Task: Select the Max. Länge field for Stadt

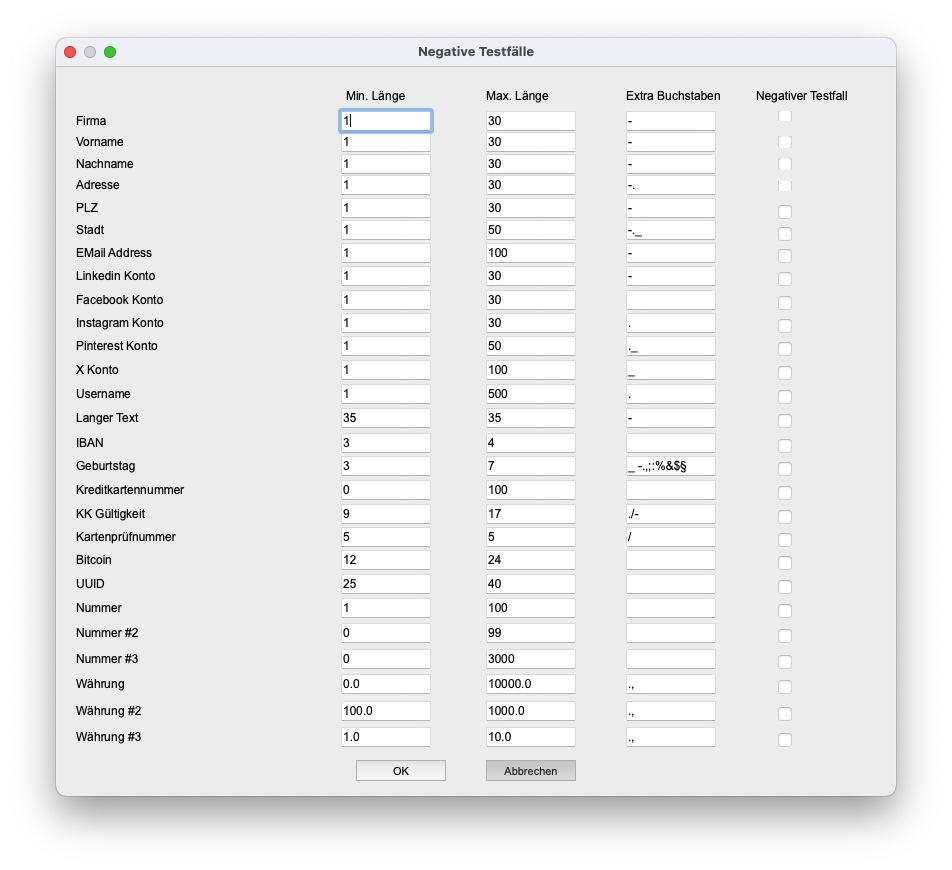Action: [531, 230]
